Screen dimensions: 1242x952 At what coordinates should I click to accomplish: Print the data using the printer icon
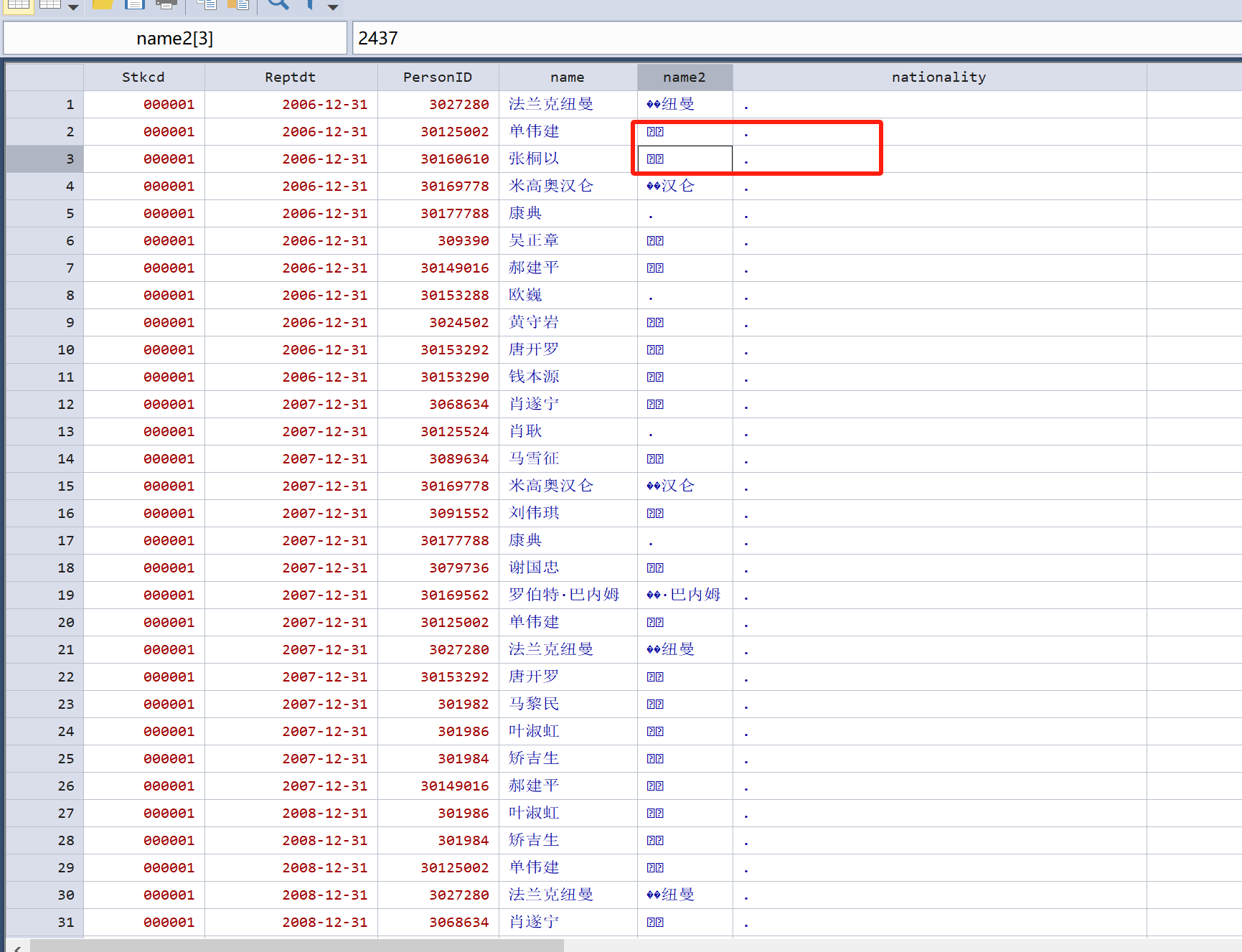click(x=166, y=4)
